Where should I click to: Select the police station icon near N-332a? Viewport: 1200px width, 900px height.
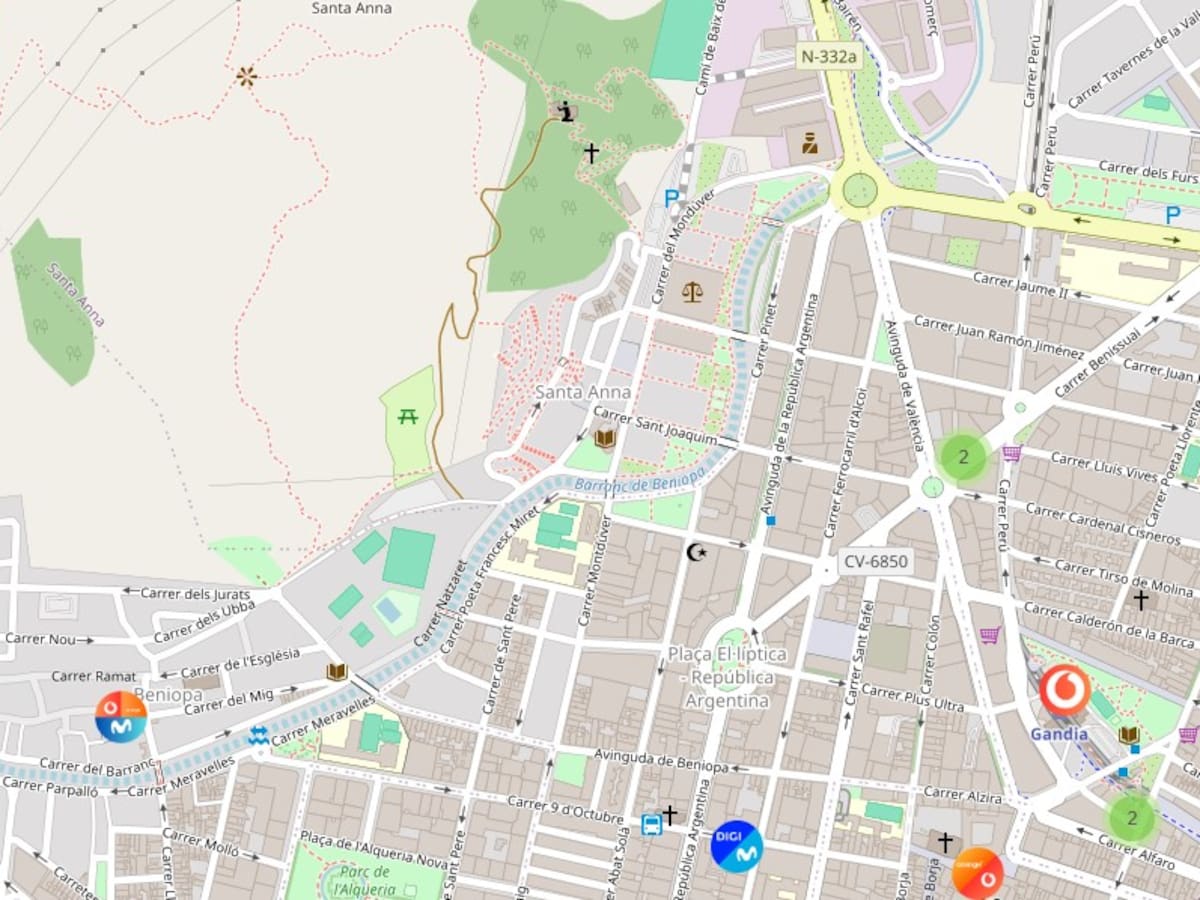coord(810,143)
